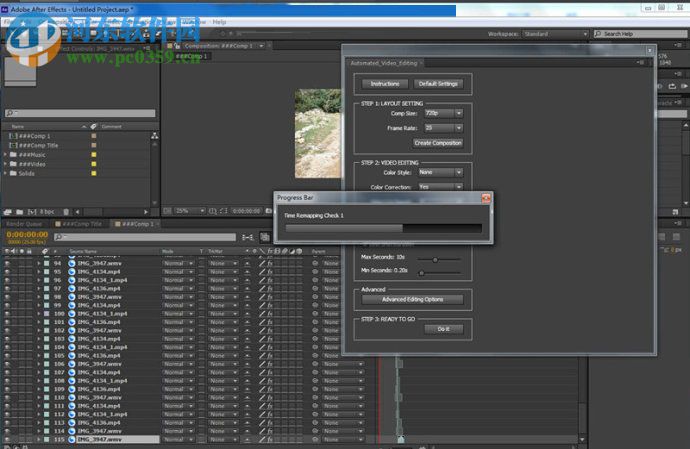The image size is (690, 449).
Task: Open the composition mini-flowchart icon
Action: [x=248, y=237]
